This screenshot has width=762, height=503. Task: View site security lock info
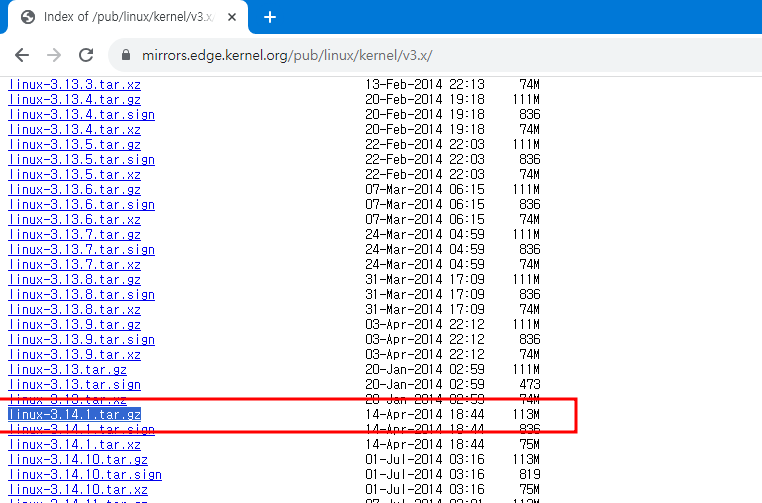coord(126,55)
